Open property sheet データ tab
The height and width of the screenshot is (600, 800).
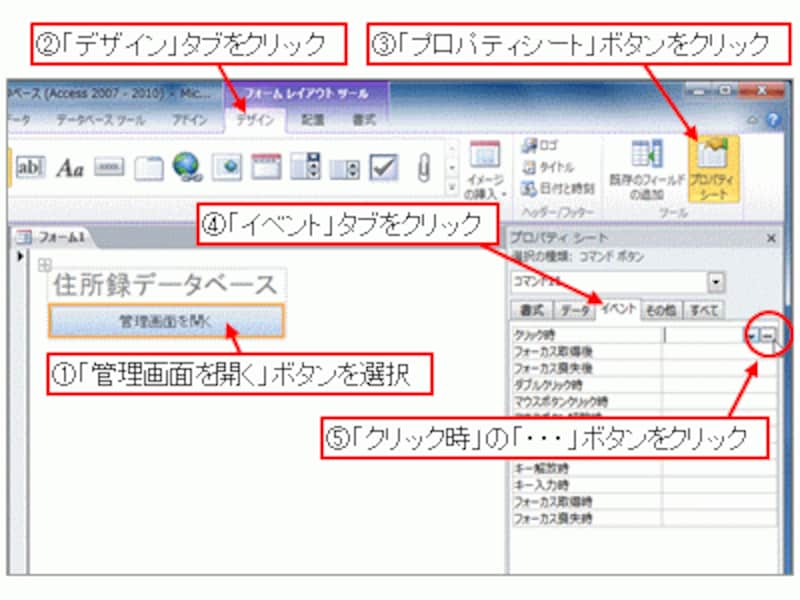click(x=574, y=310)
